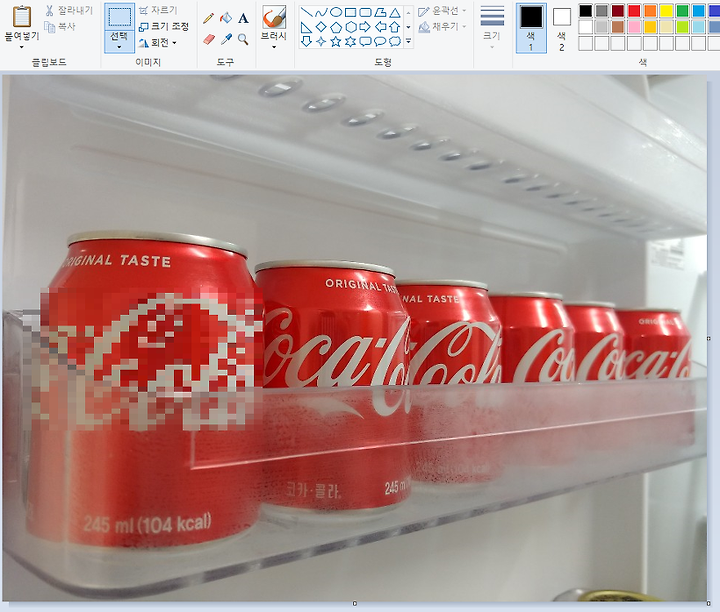Choose the Four-point star shape

click(321, 42)
